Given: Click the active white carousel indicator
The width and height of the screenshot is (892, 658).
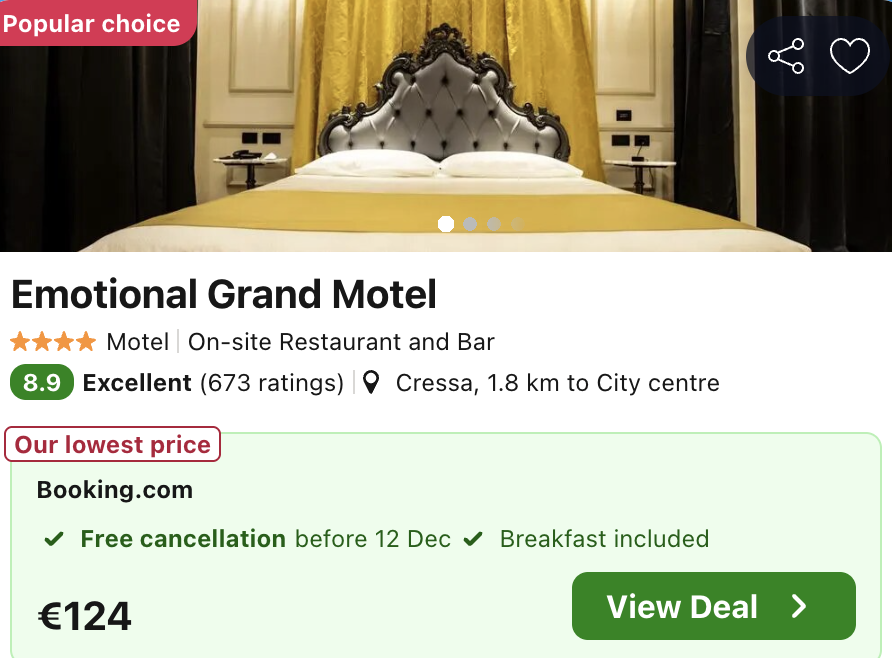Looking at the screenshot, I should 446,224.
